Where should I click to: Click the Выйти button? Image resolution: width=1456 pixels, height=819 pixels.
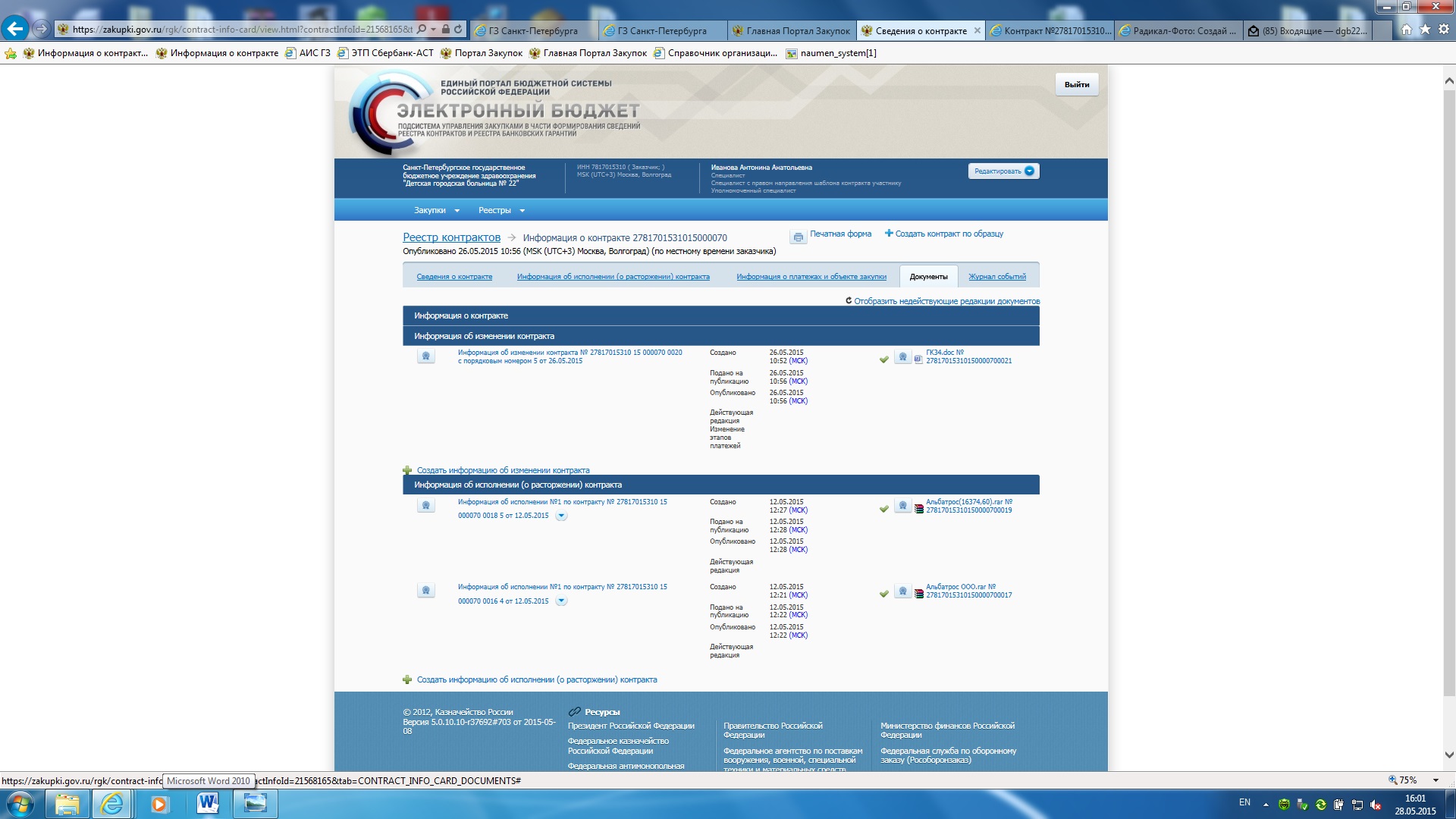[1076, 84]
